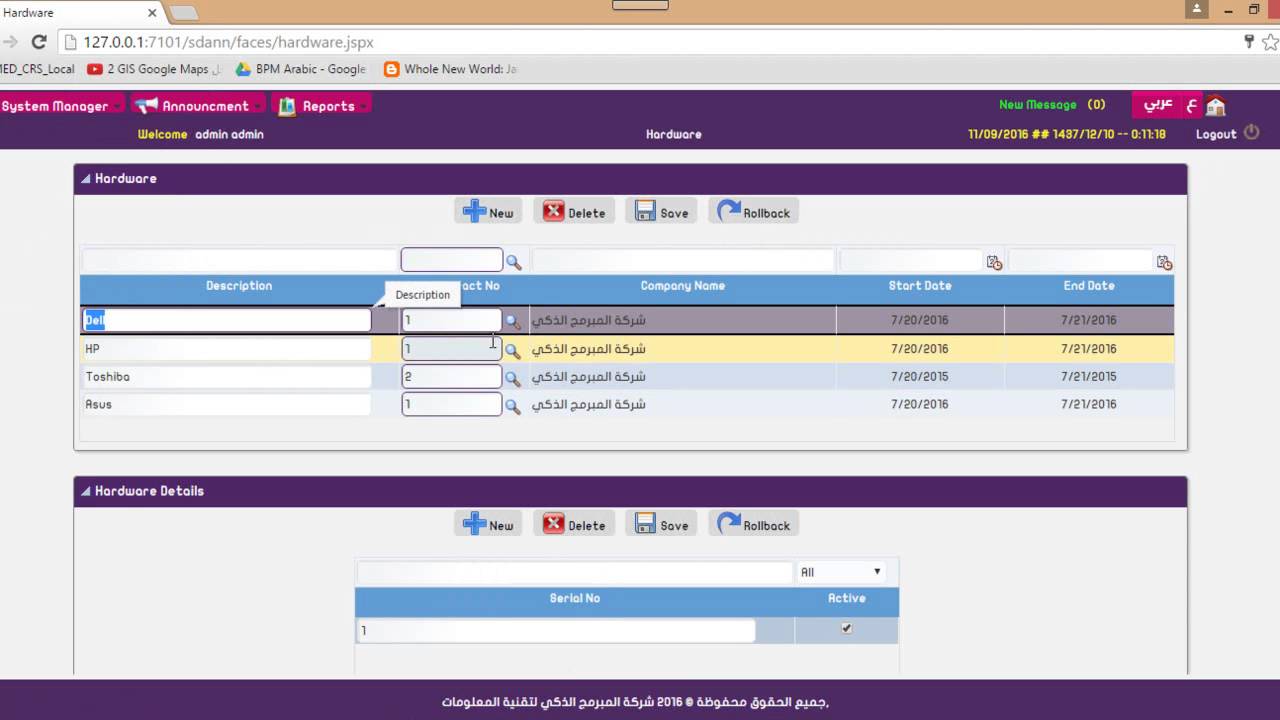Click the Toshiba contract number field showing 2
The width and height of the screenshot is (1280, 720).
451,377
